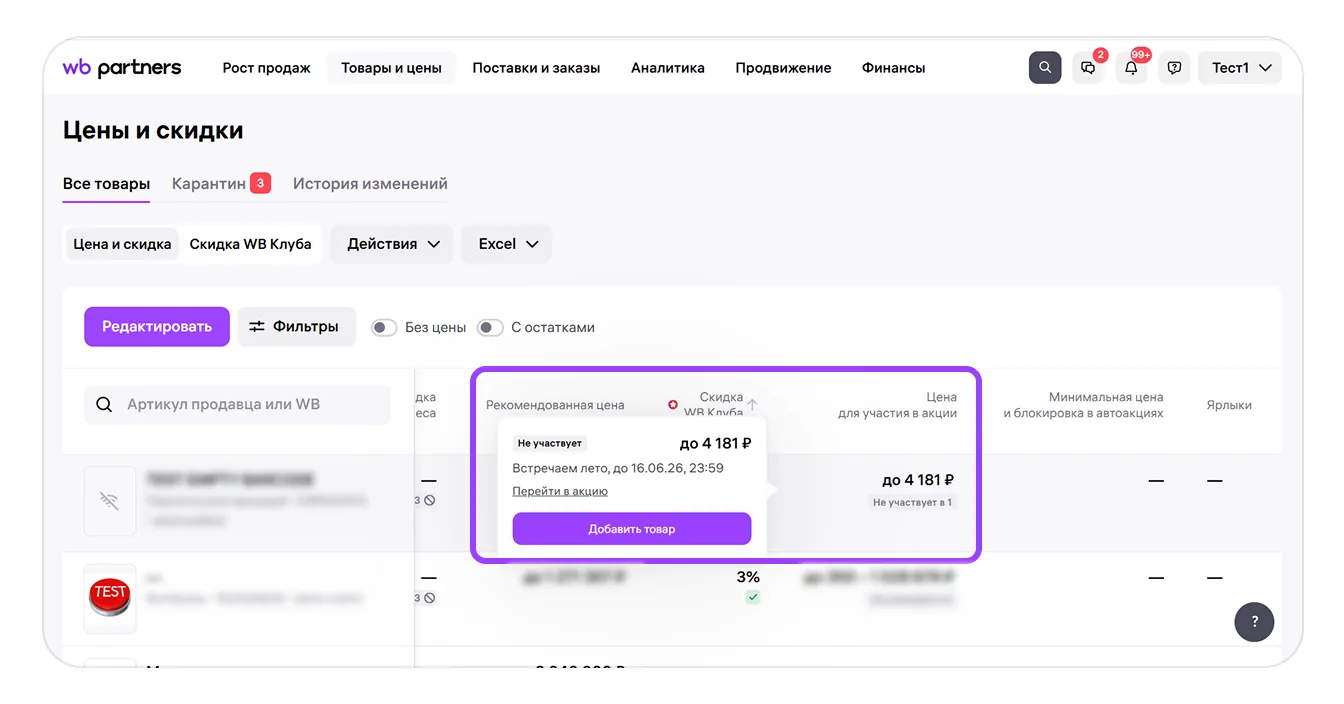Click the wb partners logo
The width and height of the screenshot is (1344, 704).
[122, 68]
